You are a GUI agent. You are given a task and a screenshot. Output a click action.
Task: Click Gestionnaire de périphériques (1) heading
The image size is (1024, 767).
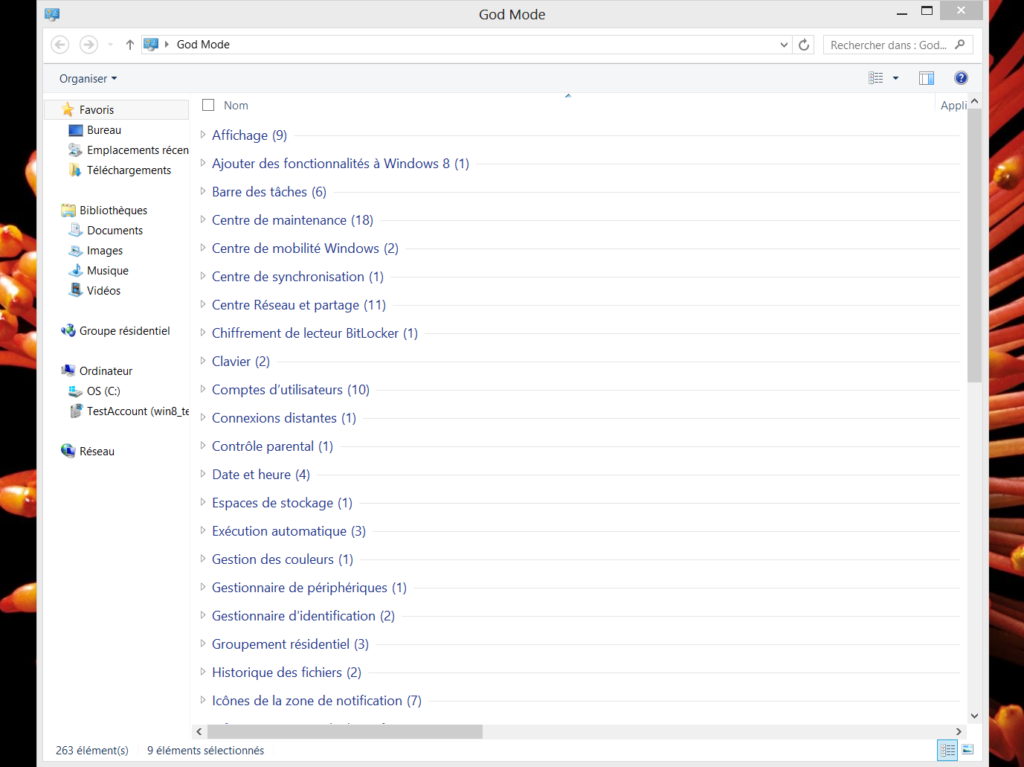coord(309,588)
